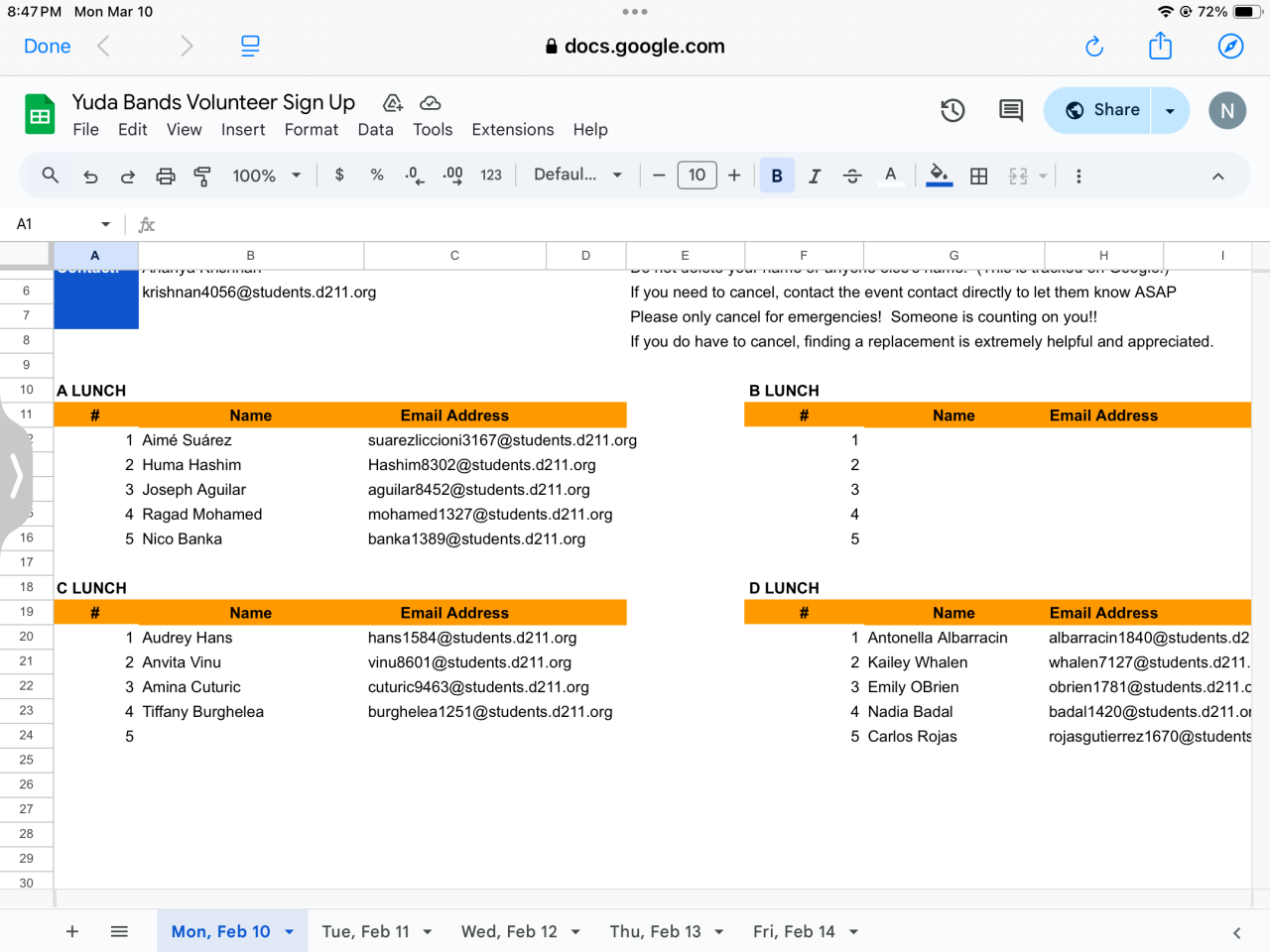Click the font size input field

click(x=697, y=176)
